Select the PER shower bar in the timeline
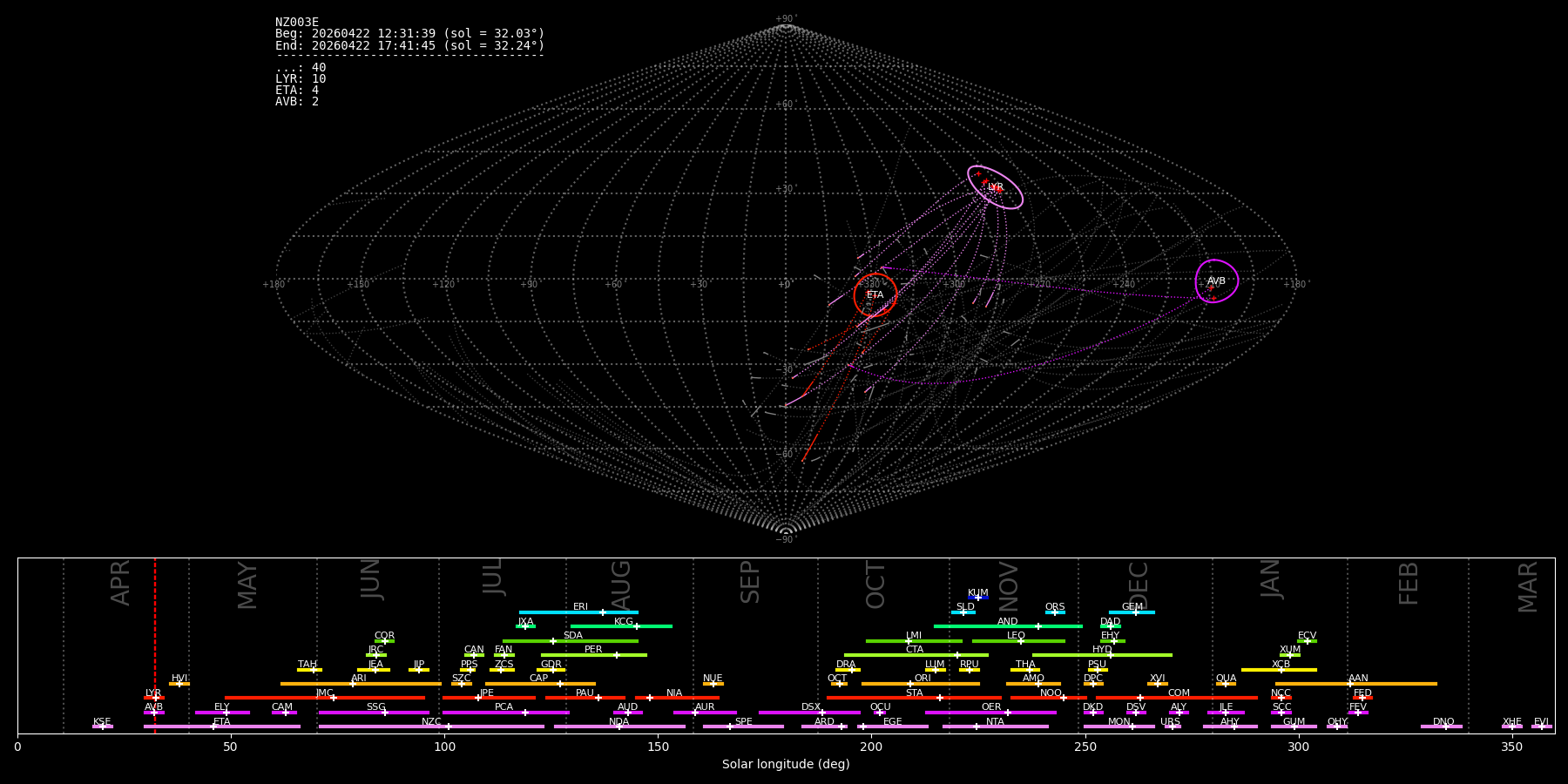This screenshot has width=1568, height=784. (593, 655)
